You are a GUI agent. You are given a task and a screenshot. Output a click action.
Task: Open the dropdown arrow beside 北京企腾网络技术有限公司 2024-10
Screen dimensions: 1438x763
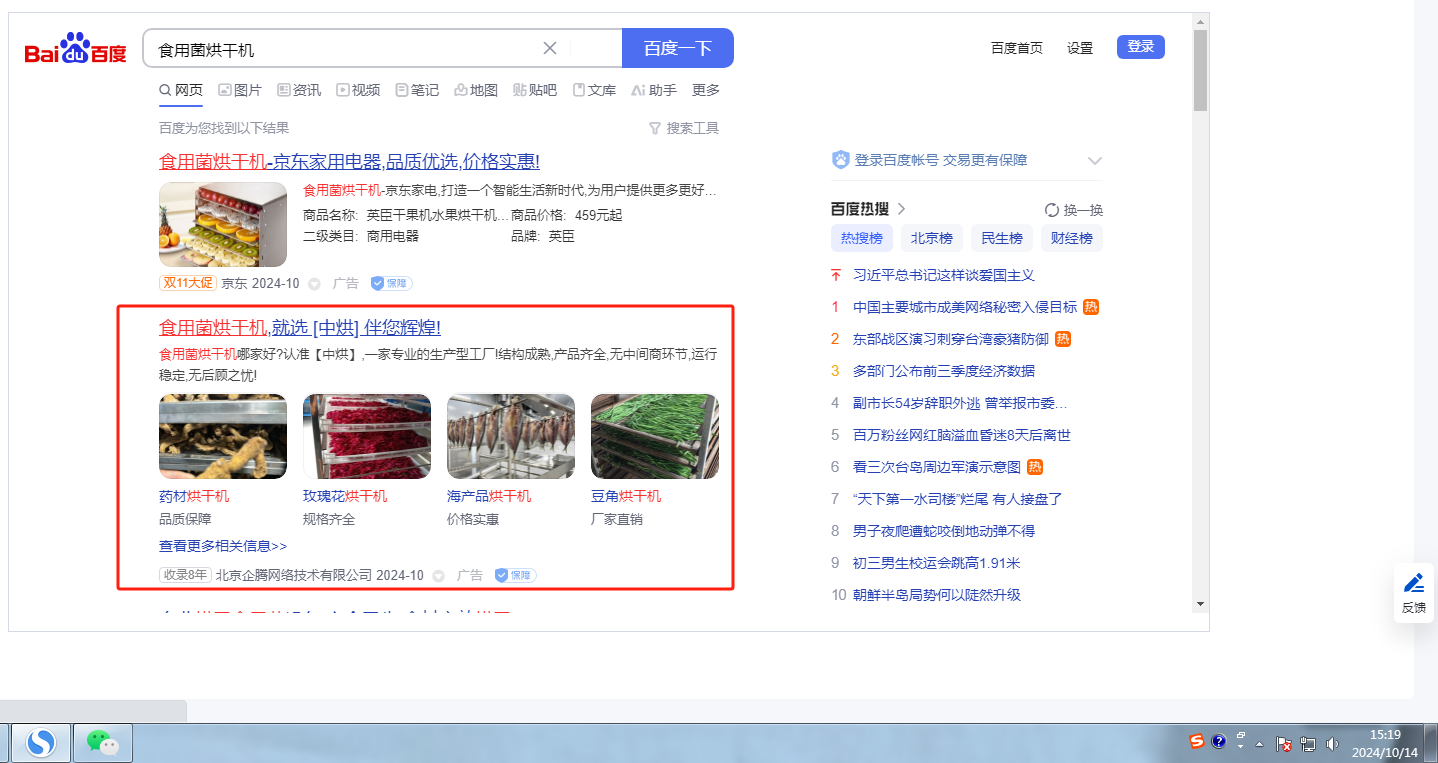point(438,576)
